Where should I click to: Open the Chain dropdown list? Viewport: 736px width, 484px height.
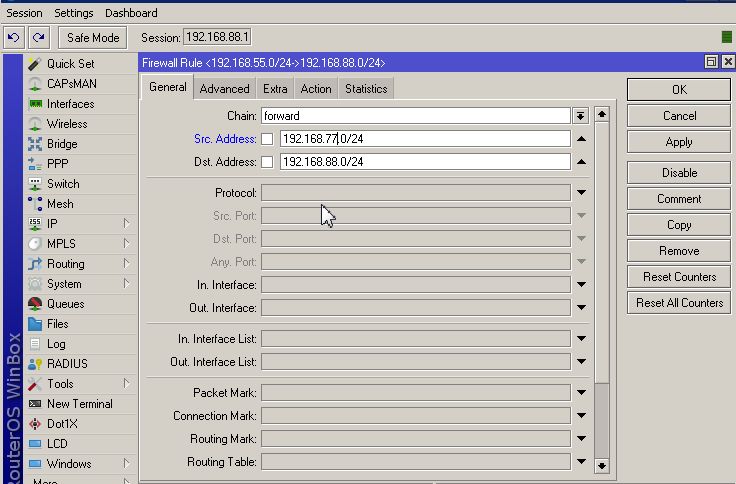[x=580, y=116]
